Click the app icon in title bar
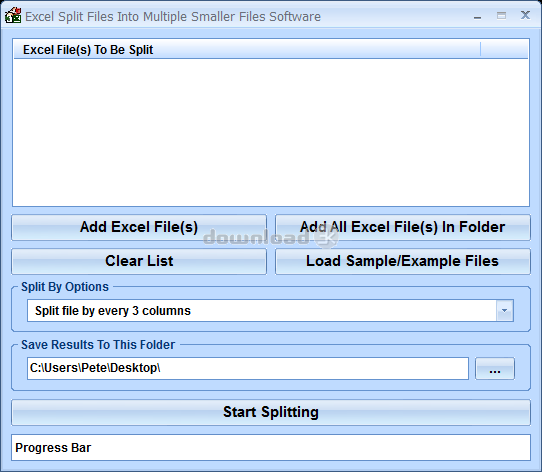Image resolution: width=542 pixels, height=472 pixels. (x=13, y=16)
